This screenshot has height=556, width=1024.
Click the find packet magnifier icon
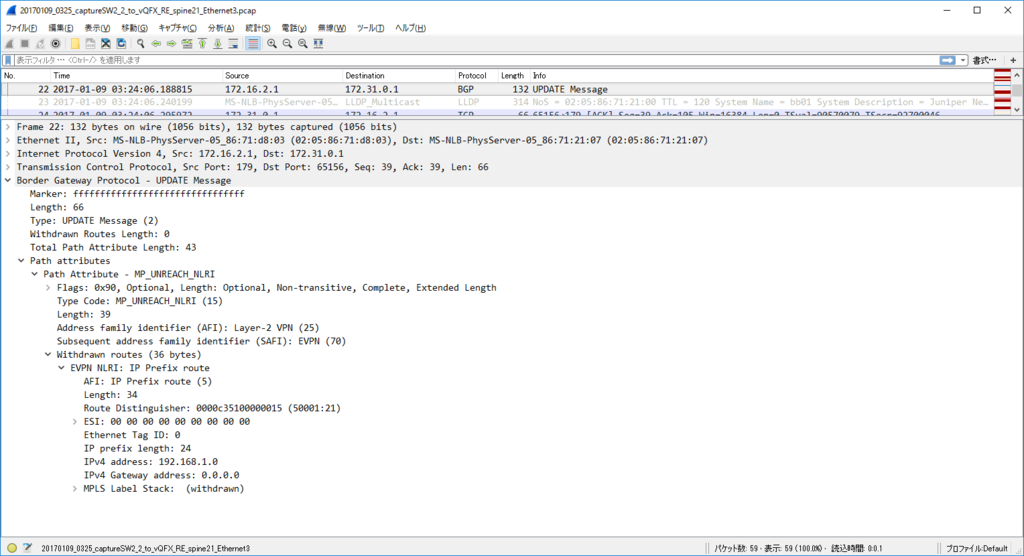pos(140,44)
